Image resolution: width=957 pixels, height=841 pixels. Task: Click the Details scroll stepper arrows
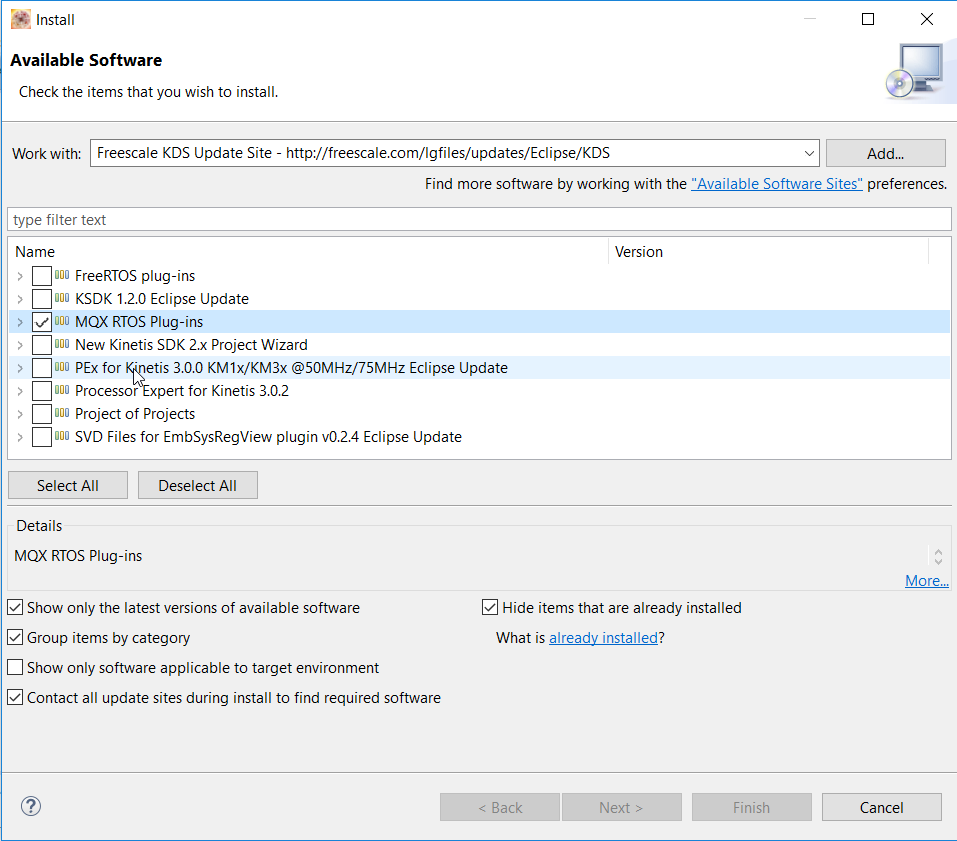point(938,556)
